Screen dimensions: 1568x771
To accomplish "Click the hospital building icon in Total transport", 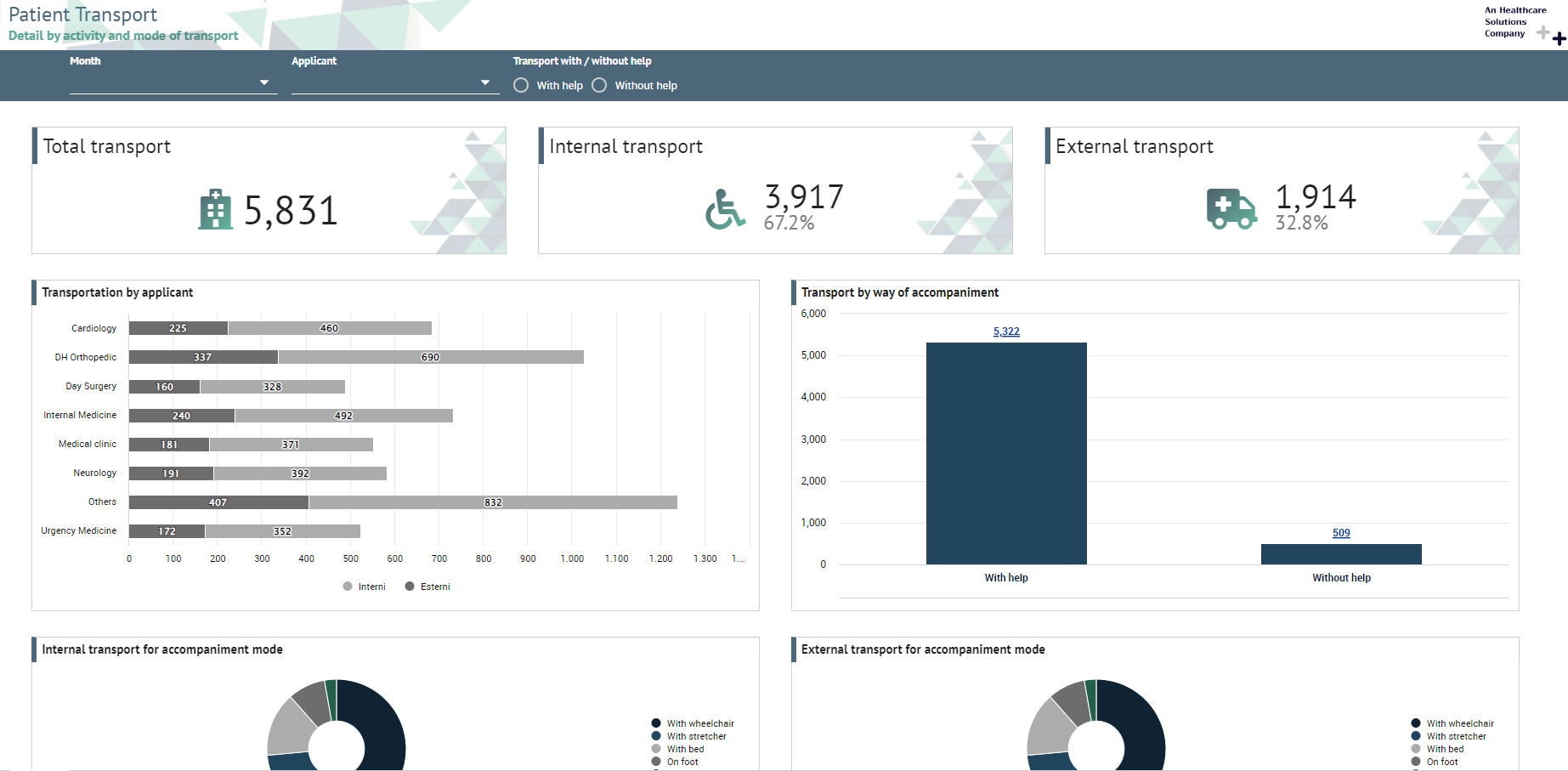I will [215, 209].
